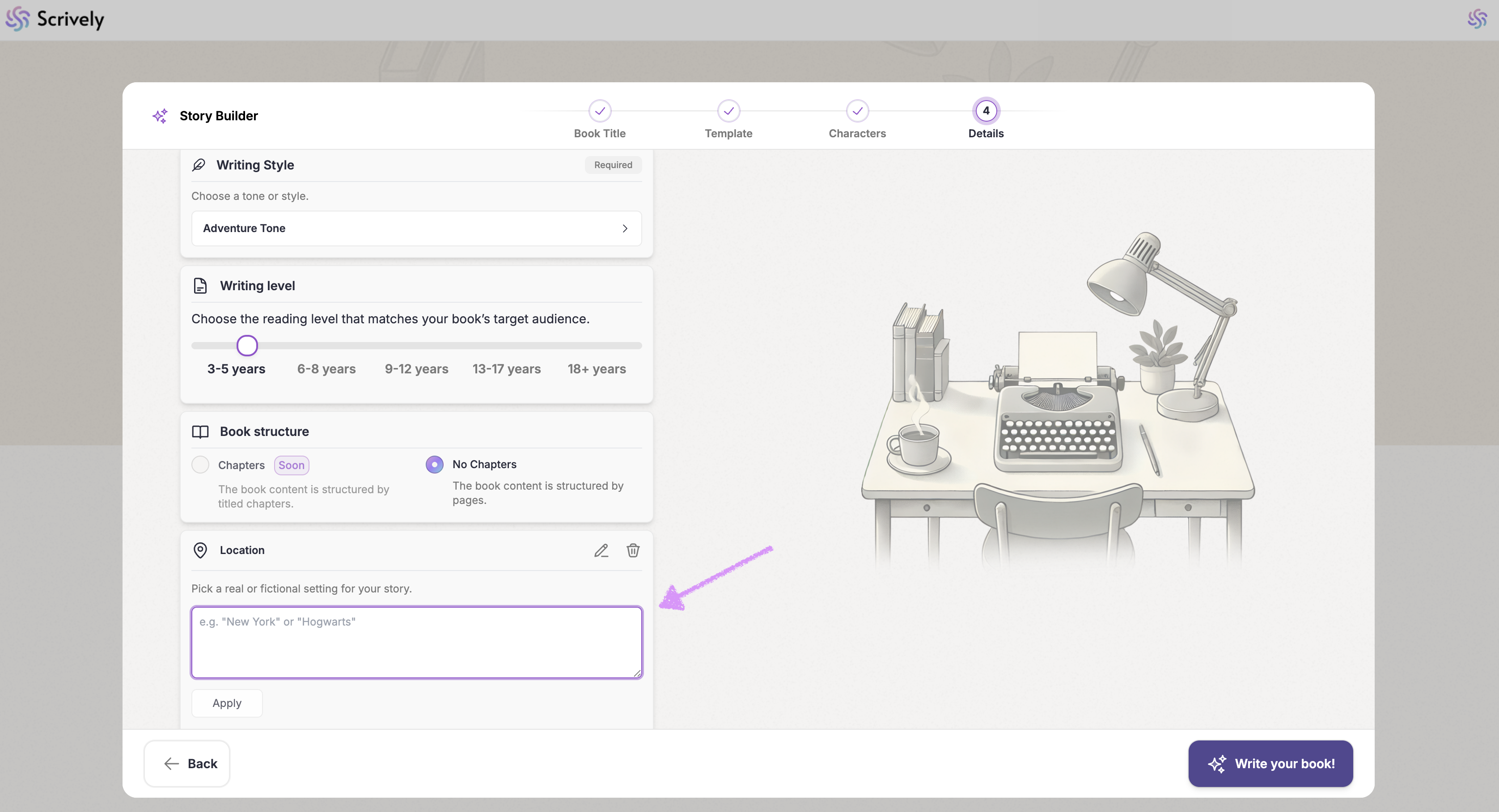This screenshot has height=812, width=1499.
Task: Click the Location map pin icon
Action: 200,550
